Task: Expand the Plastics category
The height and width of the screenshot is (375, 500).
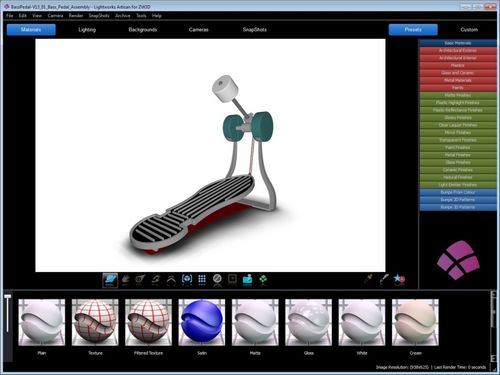Action: pyautogui.click(x=458, y=65)
